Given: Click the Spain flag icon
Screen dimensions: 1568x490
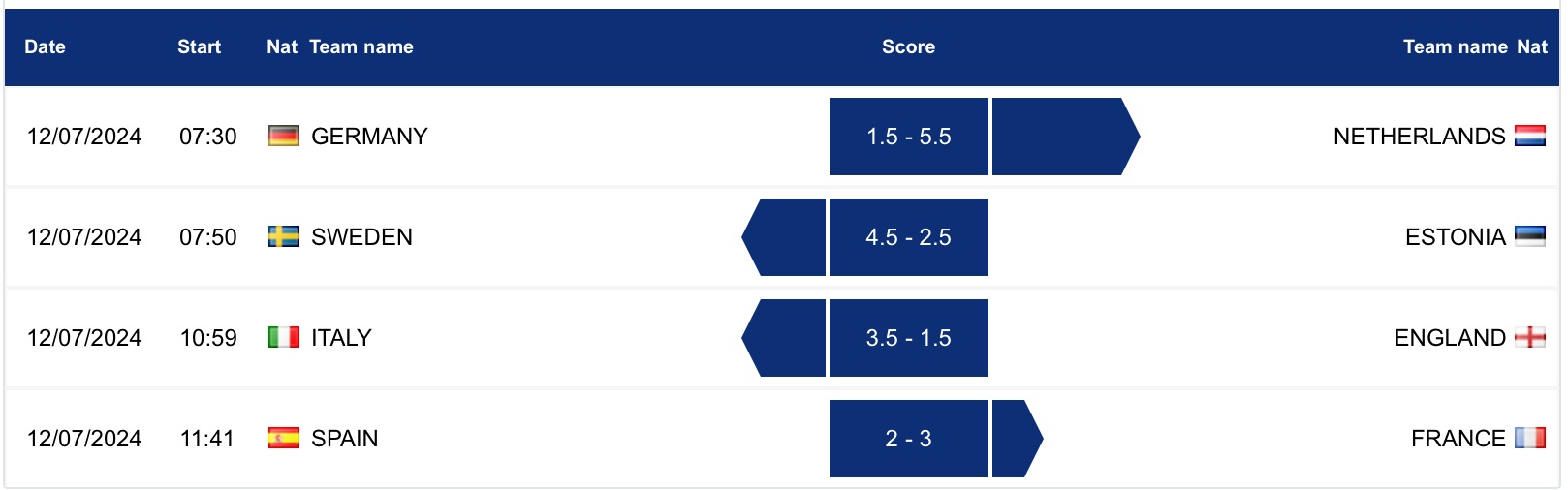Looking at the screenshot, I should tap(283, 439).
